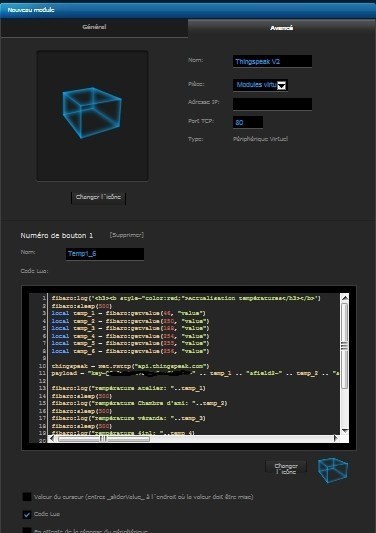
Task: Toggle the Code Lua checkbox
Action: click(27, 514)
